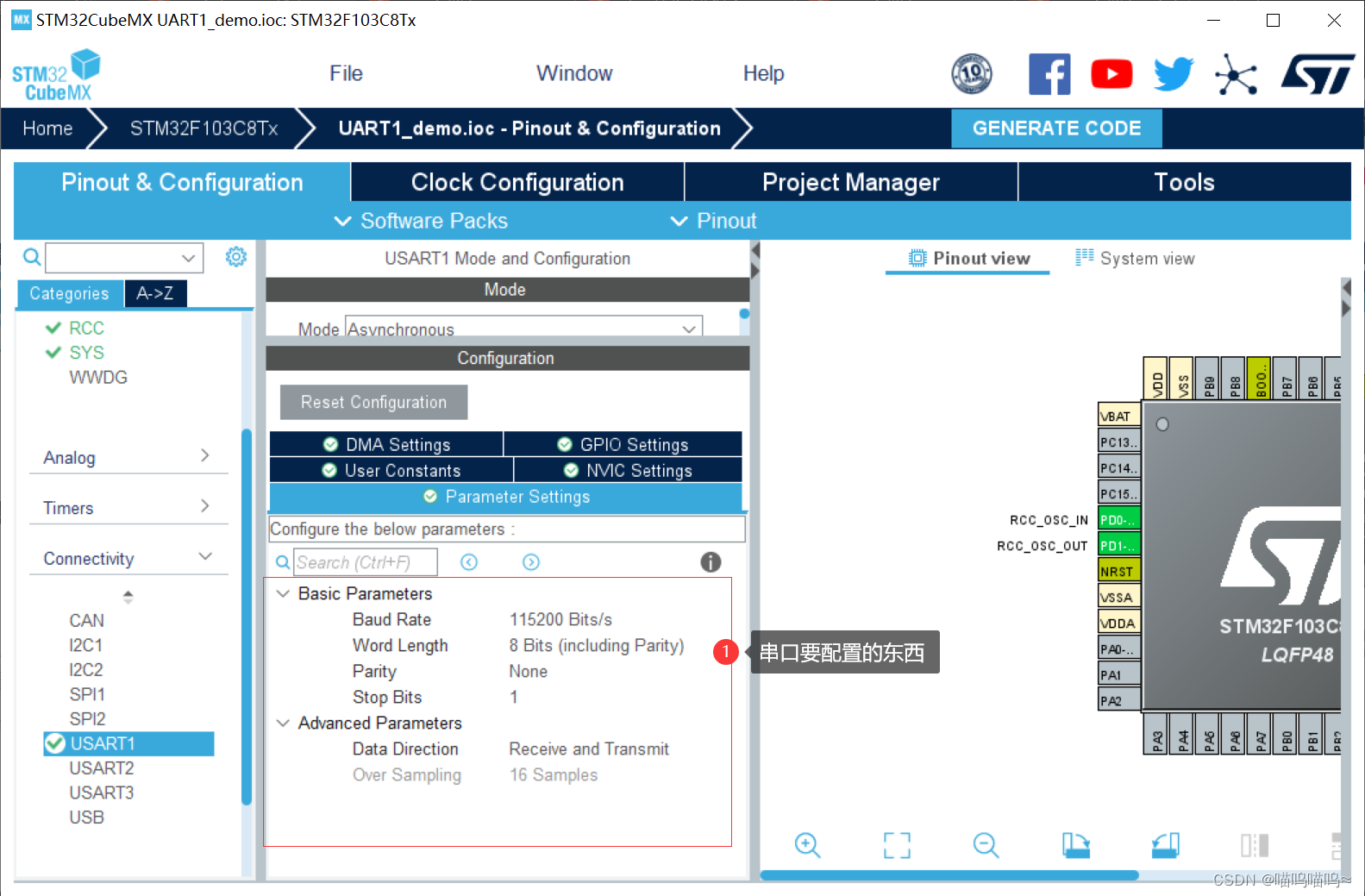
Task: Open the peripheral search dropdown
Action: [x=188, y=258]
